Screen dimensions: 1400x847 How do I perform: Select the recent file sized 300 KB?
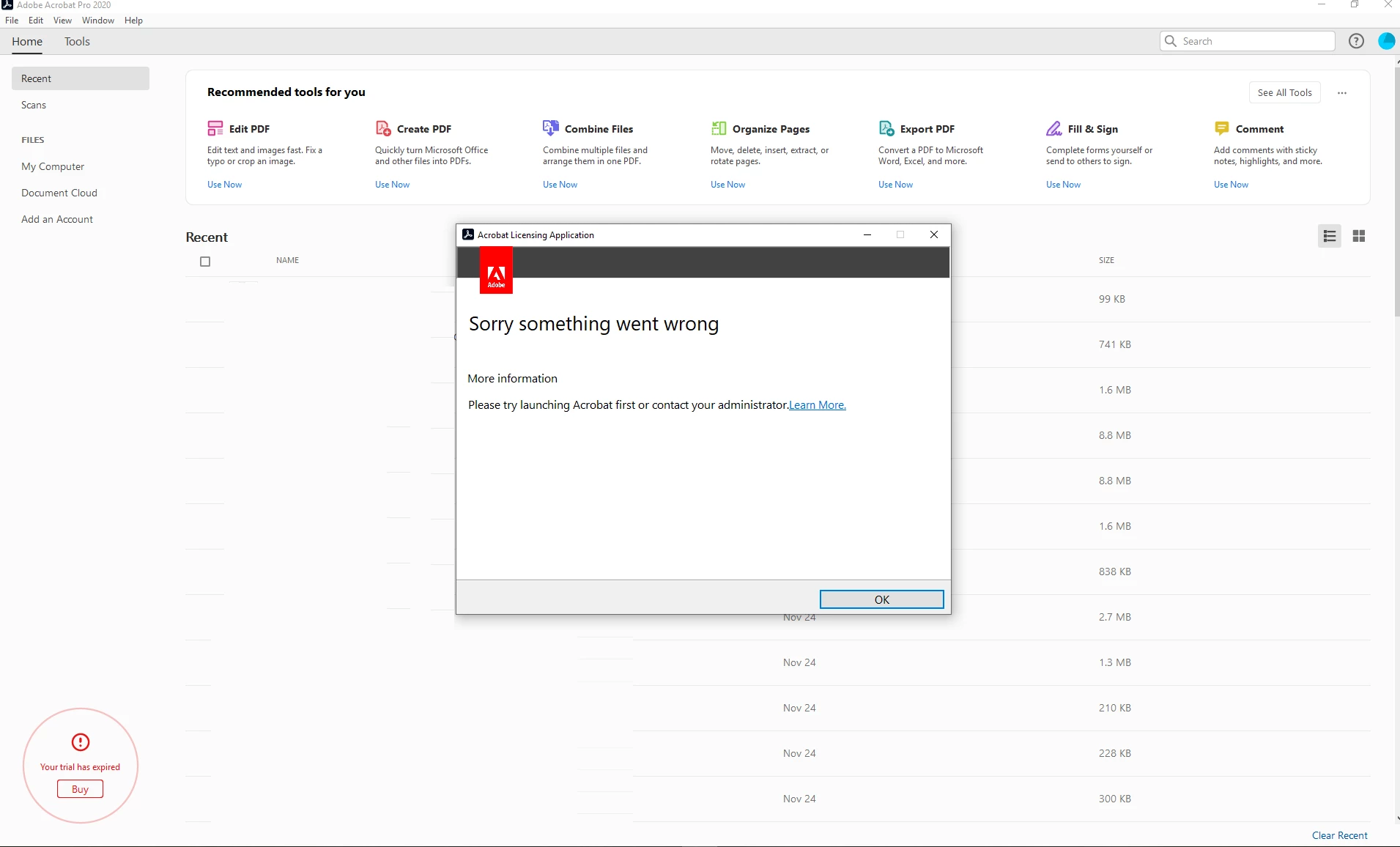(778, 799)
